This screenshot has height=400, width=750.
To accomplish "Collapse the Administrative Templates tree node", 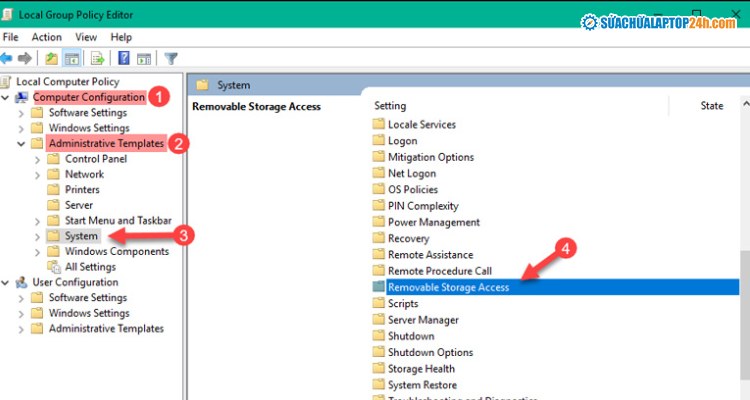I will (22, 144).
